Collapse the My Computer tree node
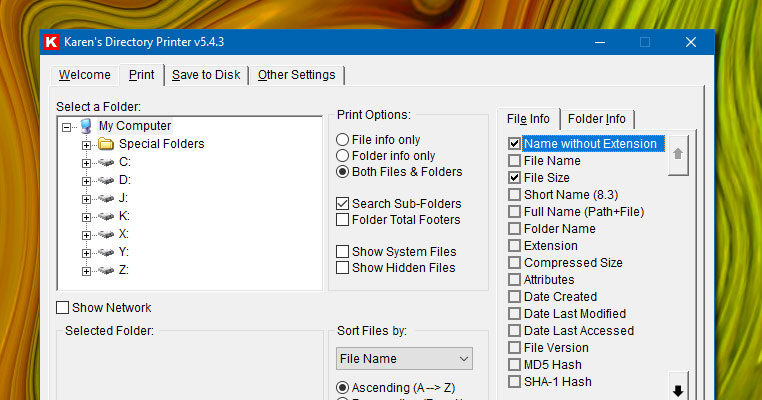Image resolution: width=762 pixels, height=400 pixels. point(67,127)
